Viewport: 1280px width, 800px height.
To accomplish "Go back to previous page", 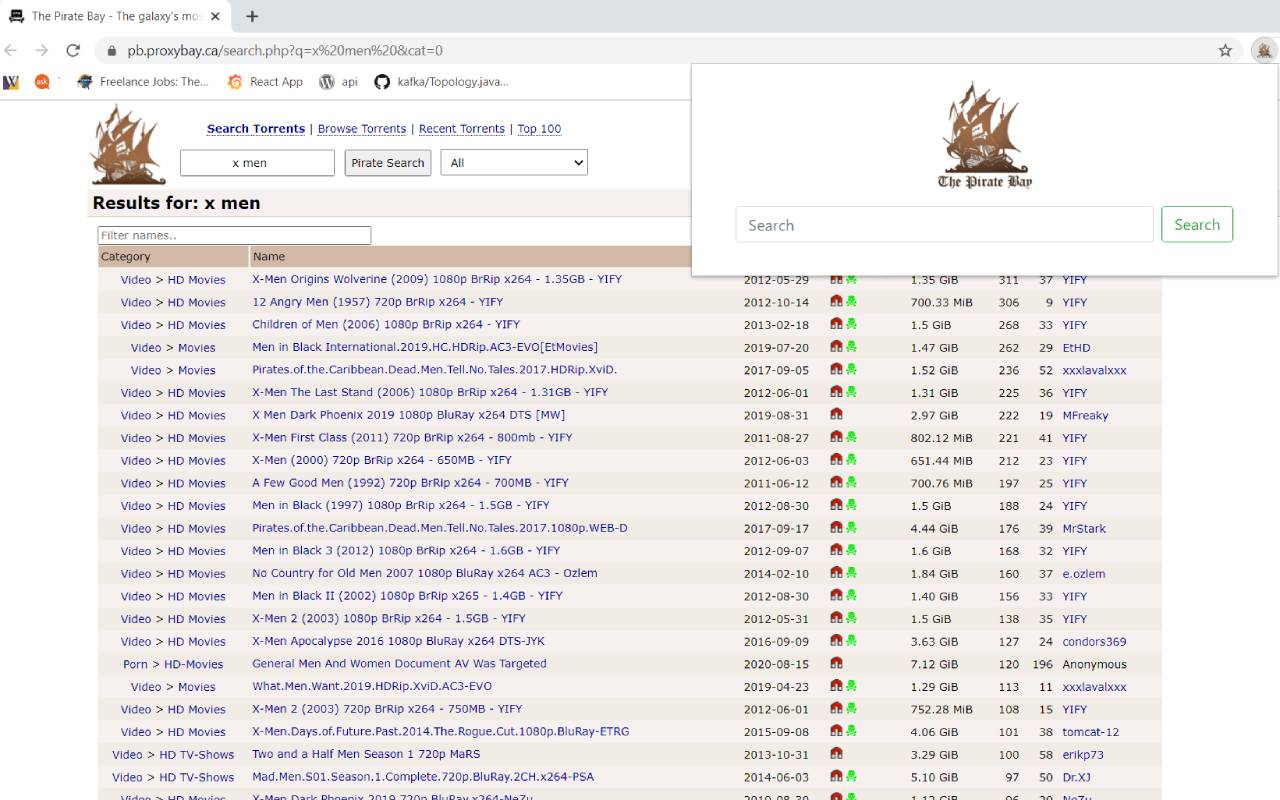I will click(x=11, y=50).
